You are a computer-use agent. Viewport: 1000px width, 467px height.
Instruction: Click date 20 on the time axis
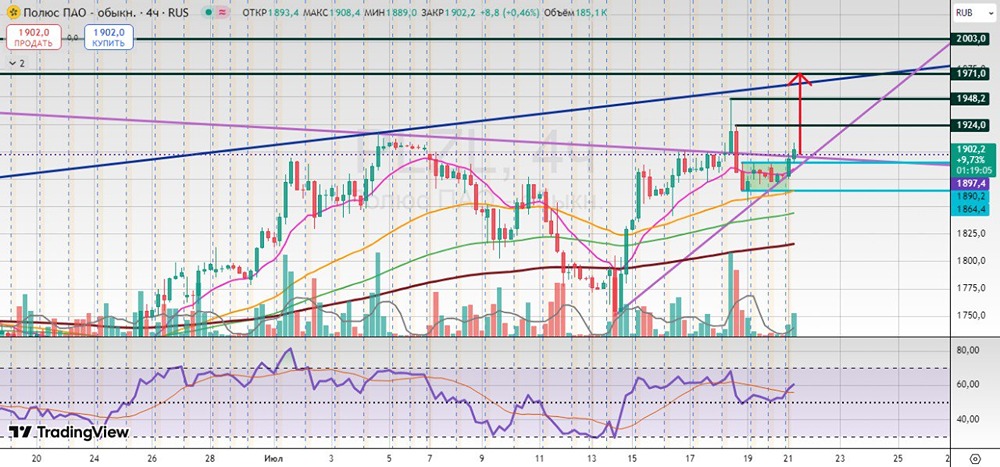[x=36, y=458]
